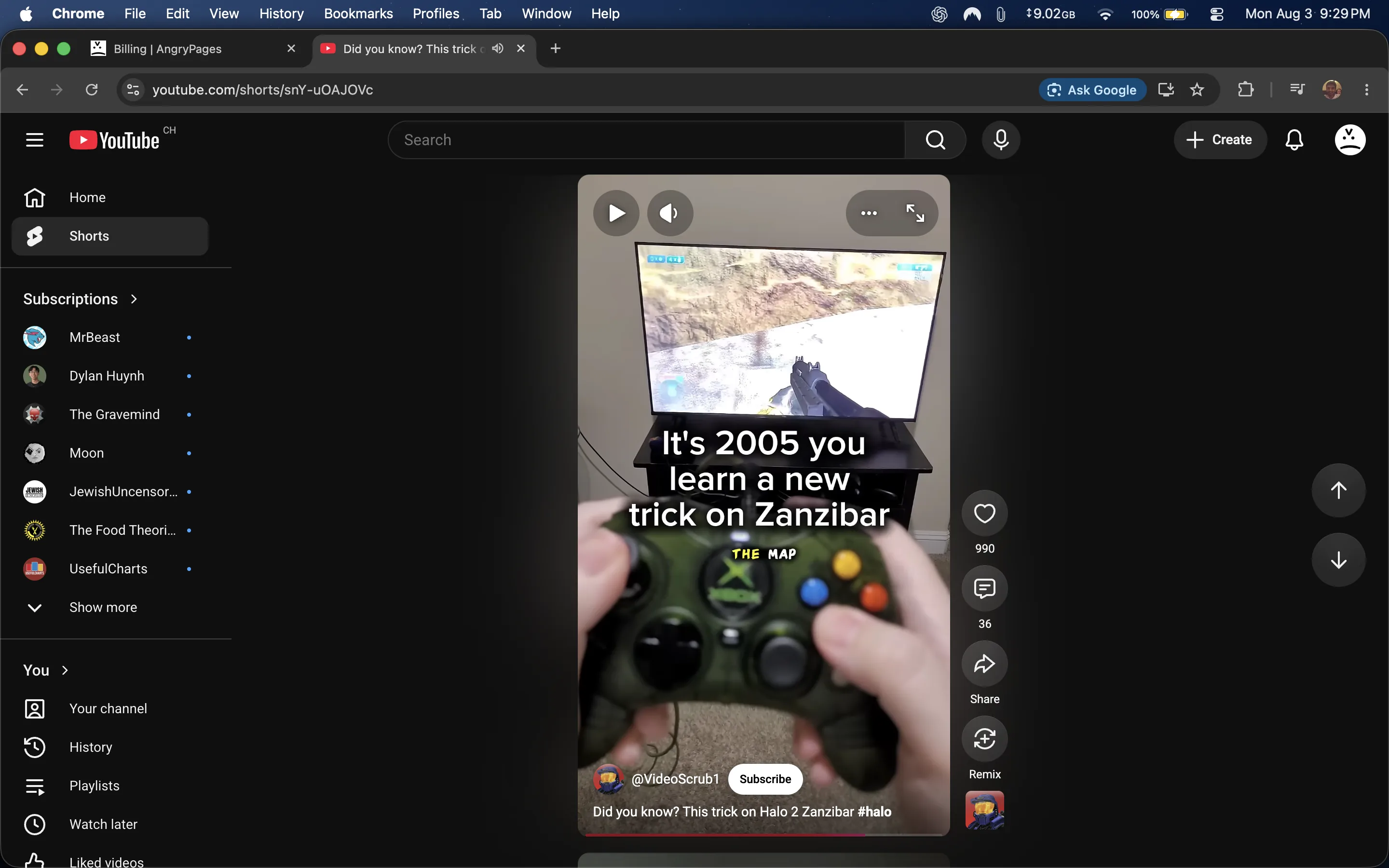The height and width of the screenshot is (868, 1389).
Task: Open the YouTube guide hamburger menu
Action: coord(34,139)
